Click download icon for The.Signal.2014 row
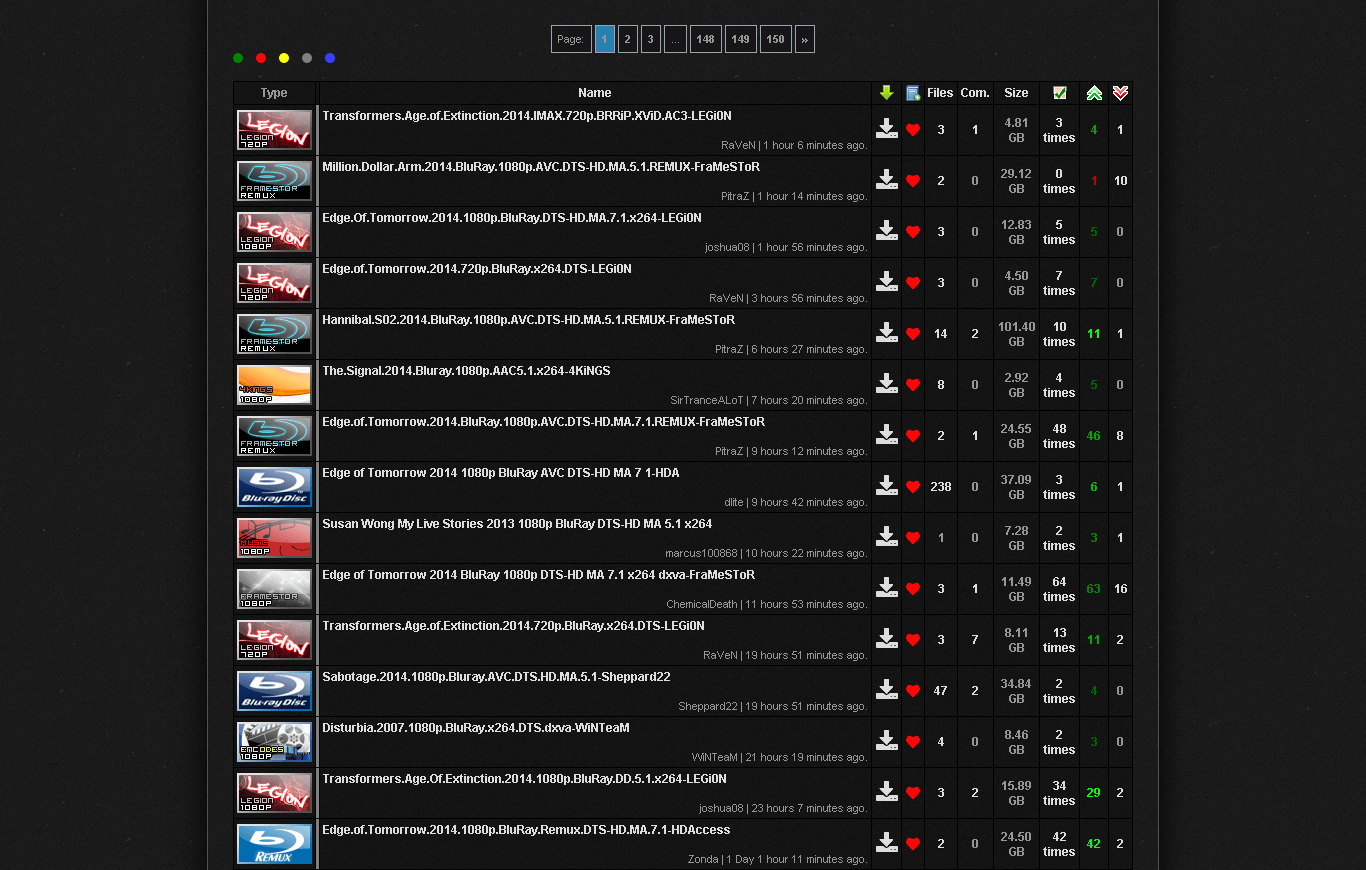1366x870 pixels. click(886, 384)
